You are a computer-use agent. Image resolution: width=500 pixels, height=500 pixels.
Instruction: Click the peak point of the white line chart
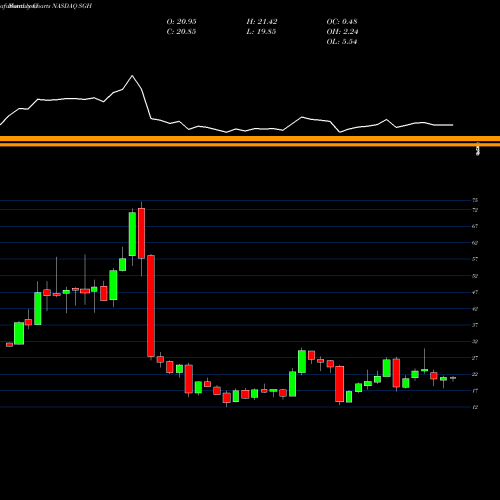(132, 76)
